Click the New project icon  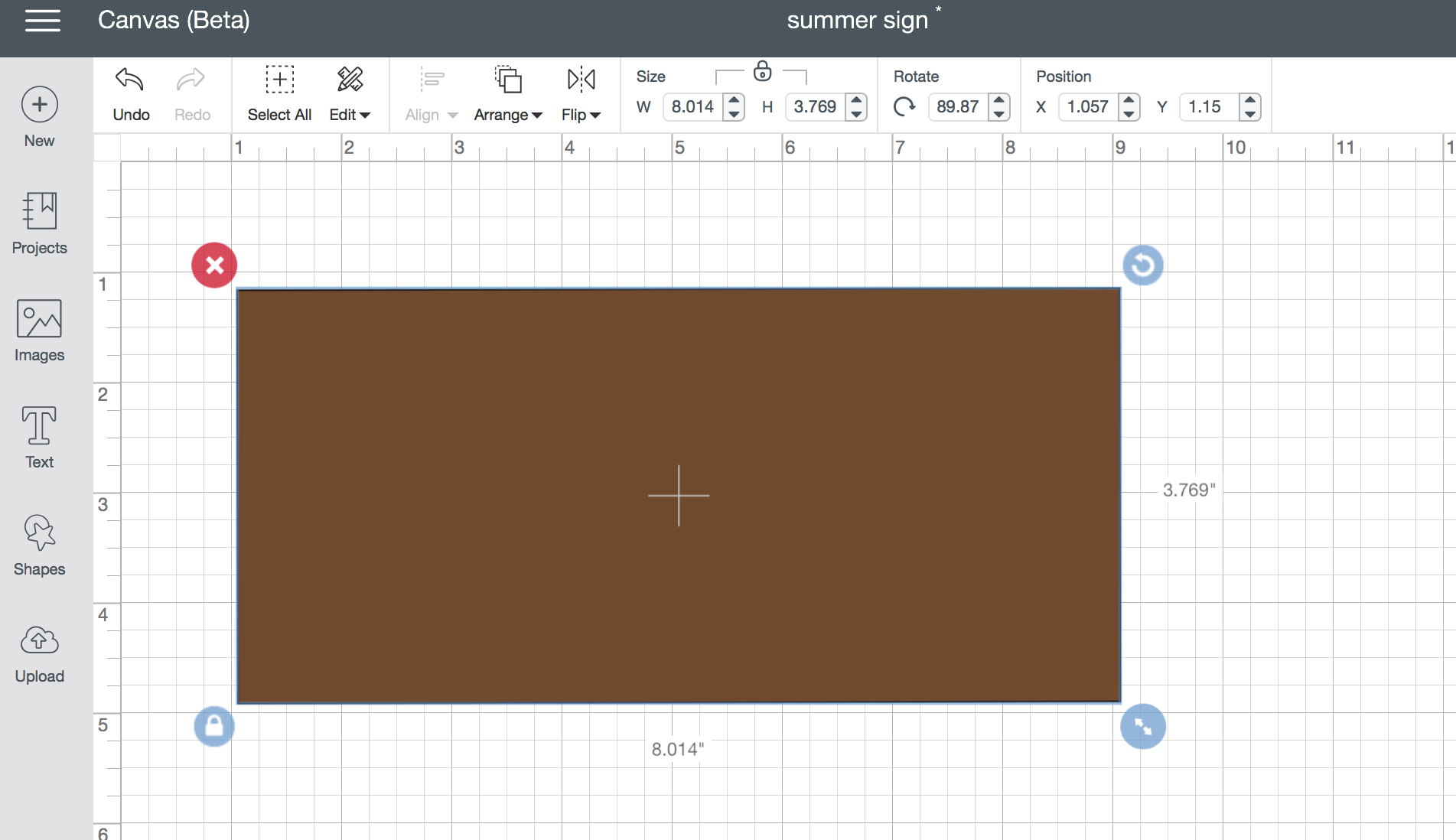tap(39, 105)
